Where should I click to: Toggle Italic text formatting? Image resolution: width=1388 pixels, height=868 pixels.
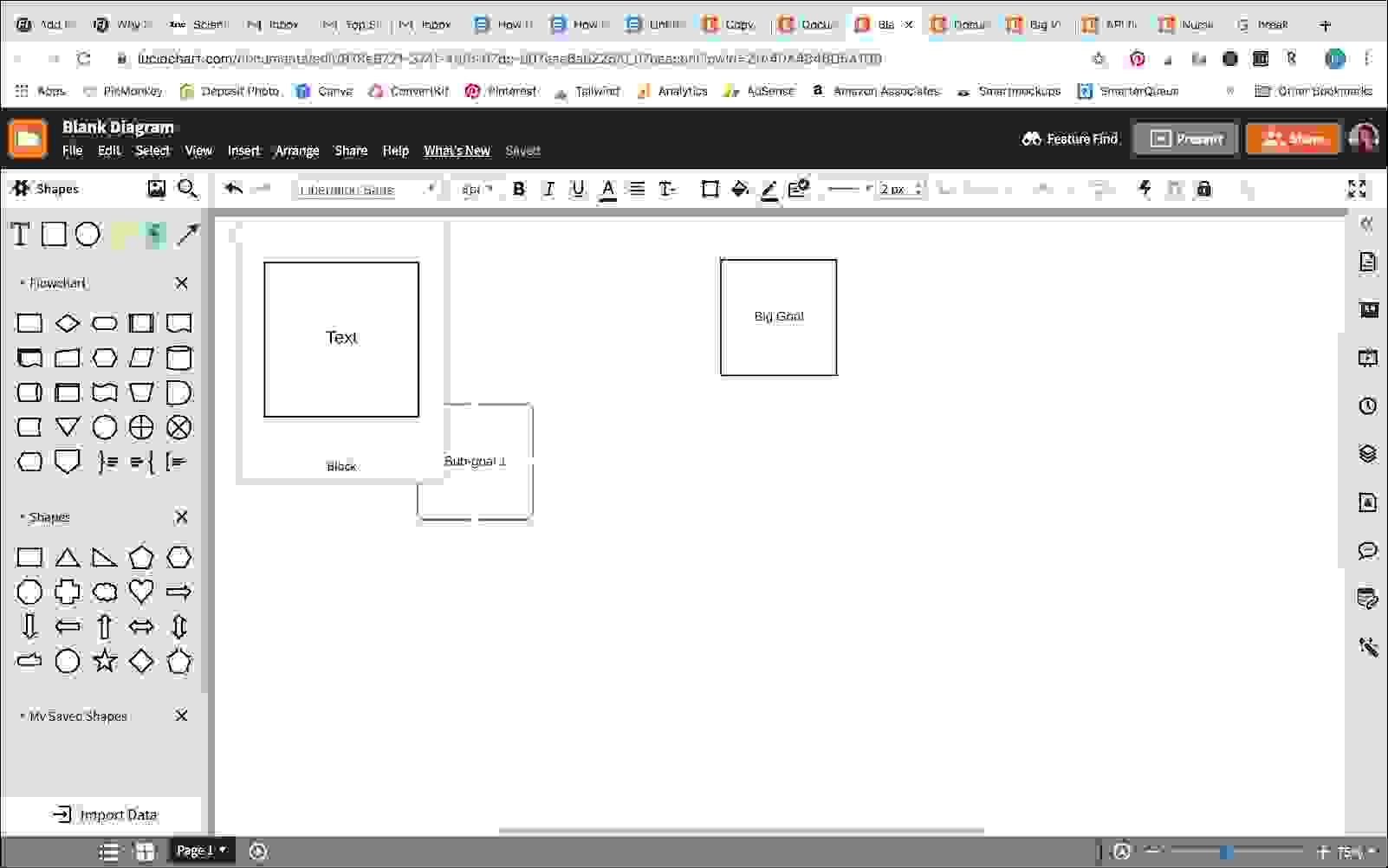tap(548, 189)
